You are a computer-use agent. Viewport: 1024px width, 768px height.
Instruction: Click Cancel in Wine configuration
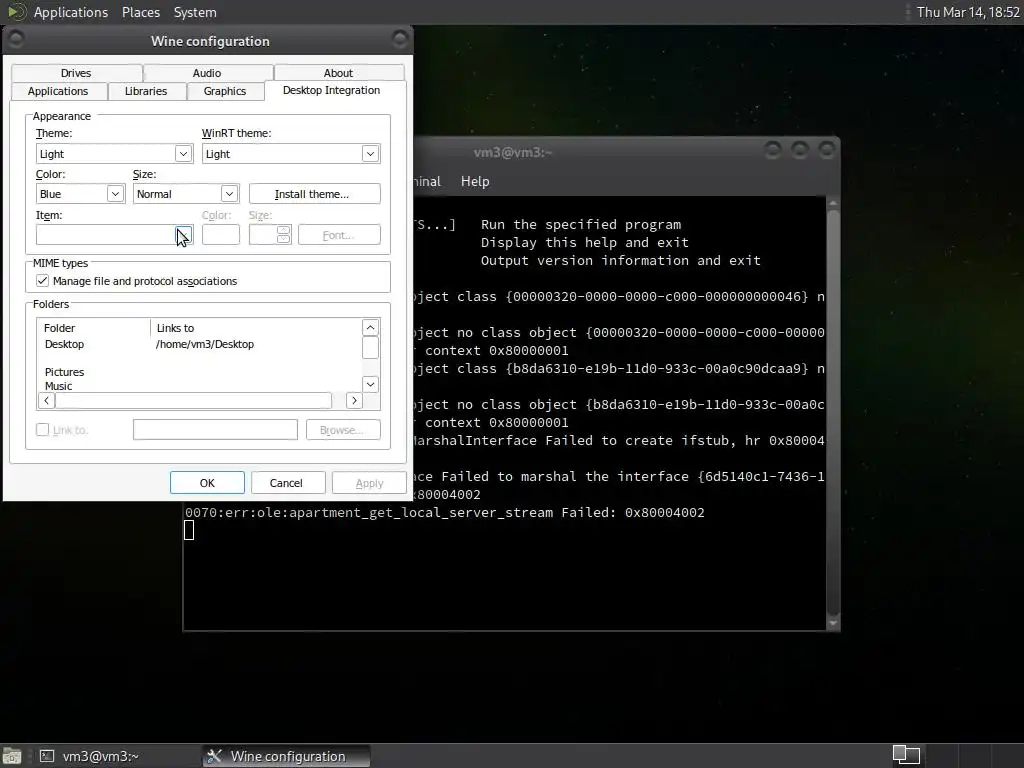point(286,483)
